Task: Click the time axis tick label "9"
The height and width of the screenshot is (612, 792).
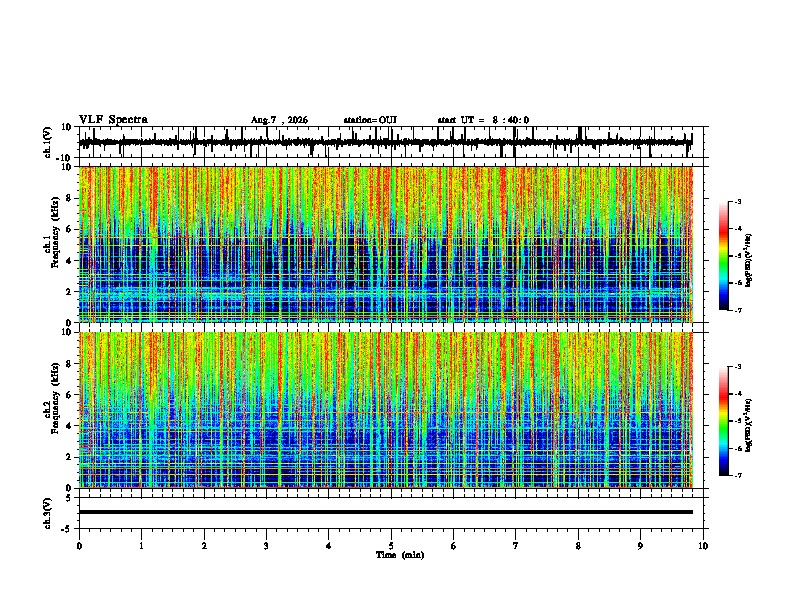Action: point(640,546)
